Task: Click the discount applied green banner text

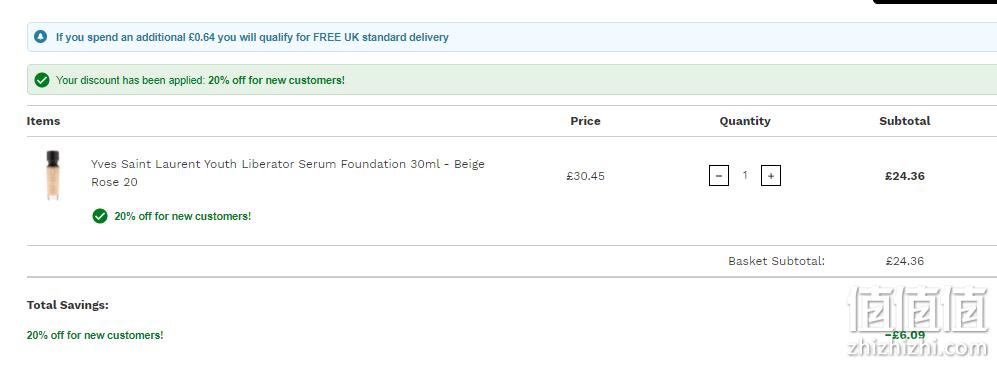Action: [x=200, y=80]
